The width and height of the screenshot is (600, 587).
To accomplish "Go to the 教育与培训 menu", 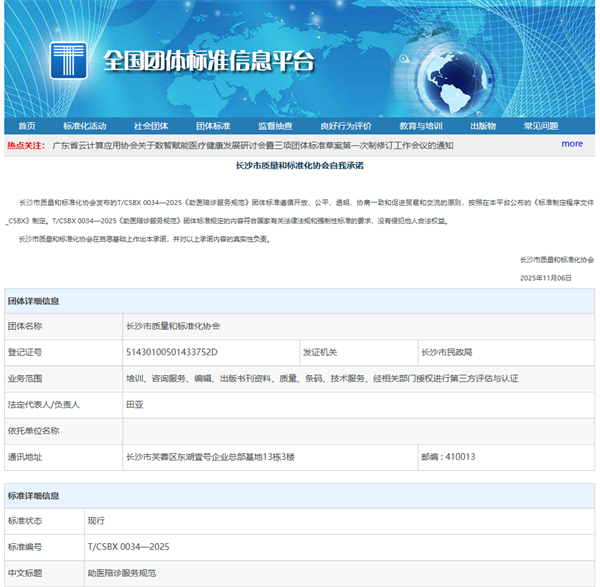I will pos(421,126).
